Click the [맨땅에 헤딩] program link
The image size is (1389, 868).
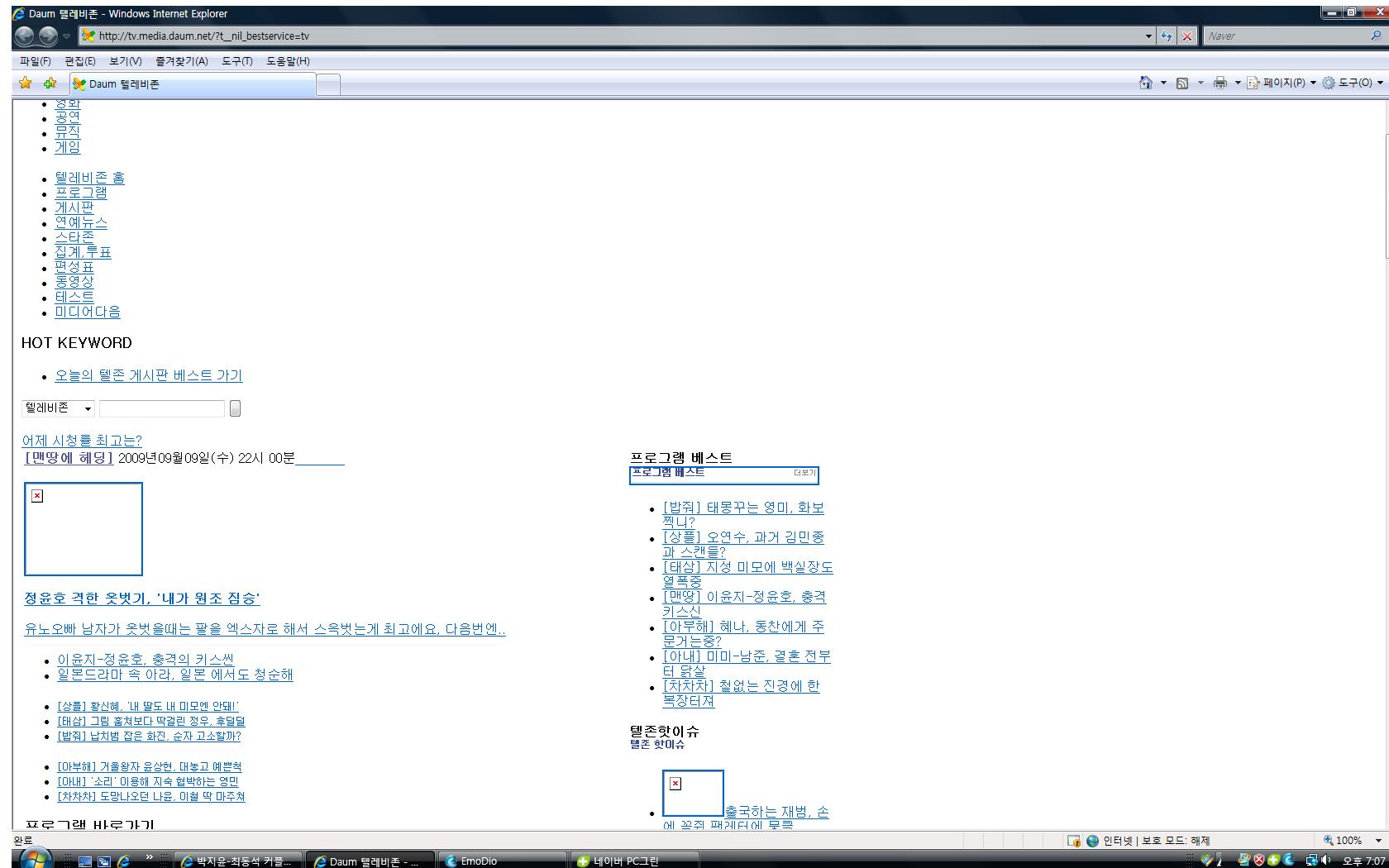[69, 458]
